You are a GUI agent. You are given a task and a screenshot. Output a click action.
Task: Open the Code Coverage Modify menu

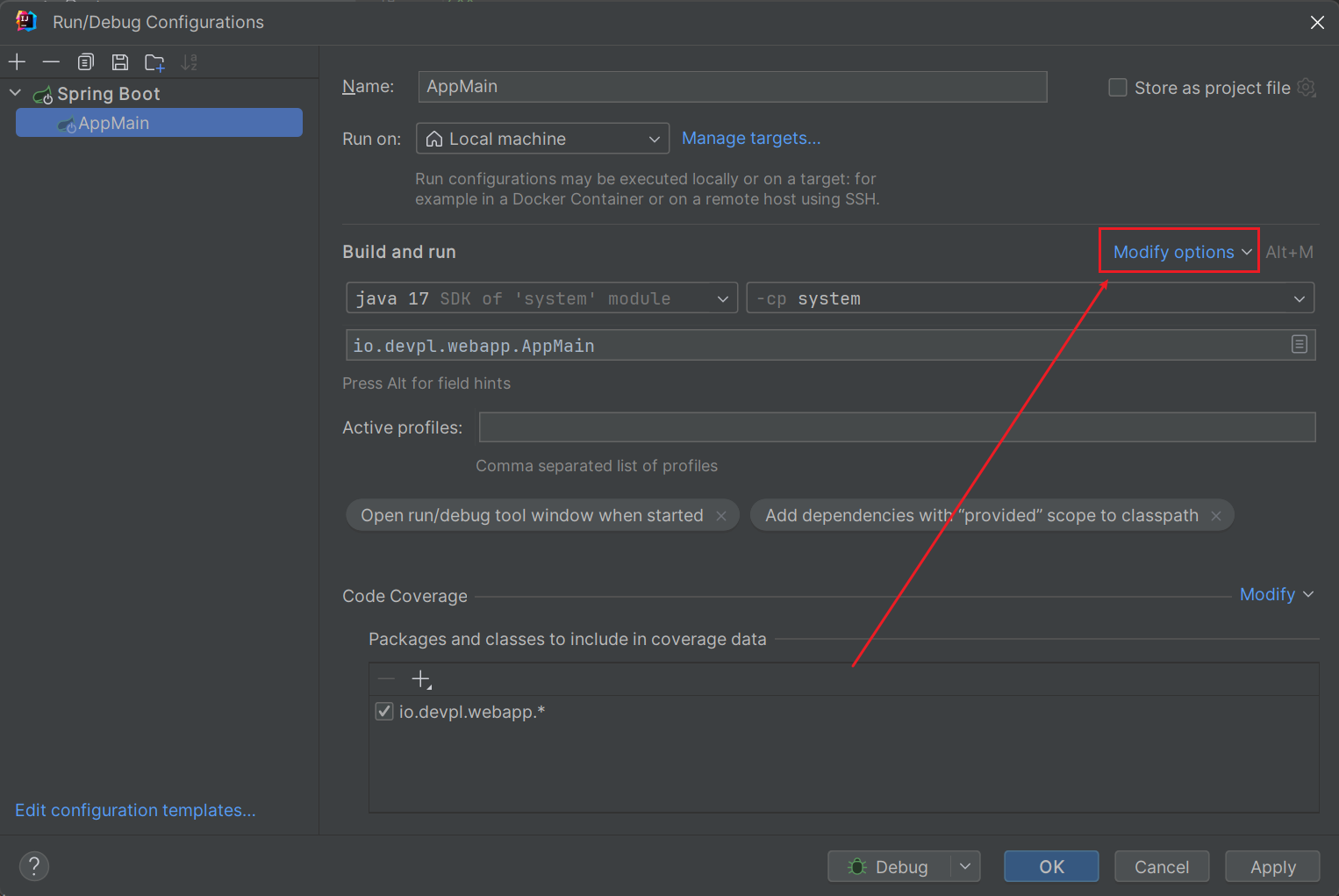(1276, 594)
